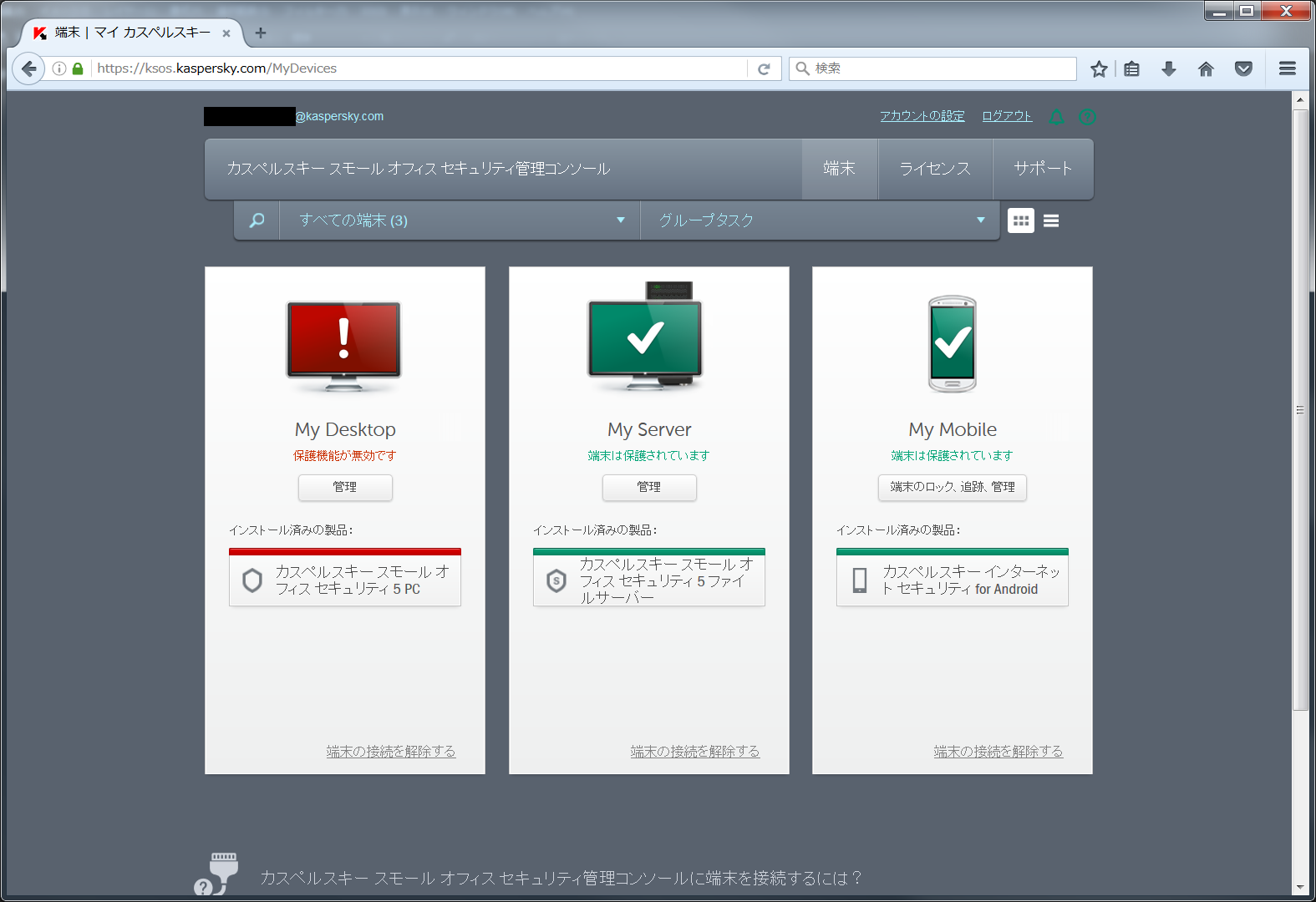Click the ファイルサーバー product box under My Server

click(649, 577)
